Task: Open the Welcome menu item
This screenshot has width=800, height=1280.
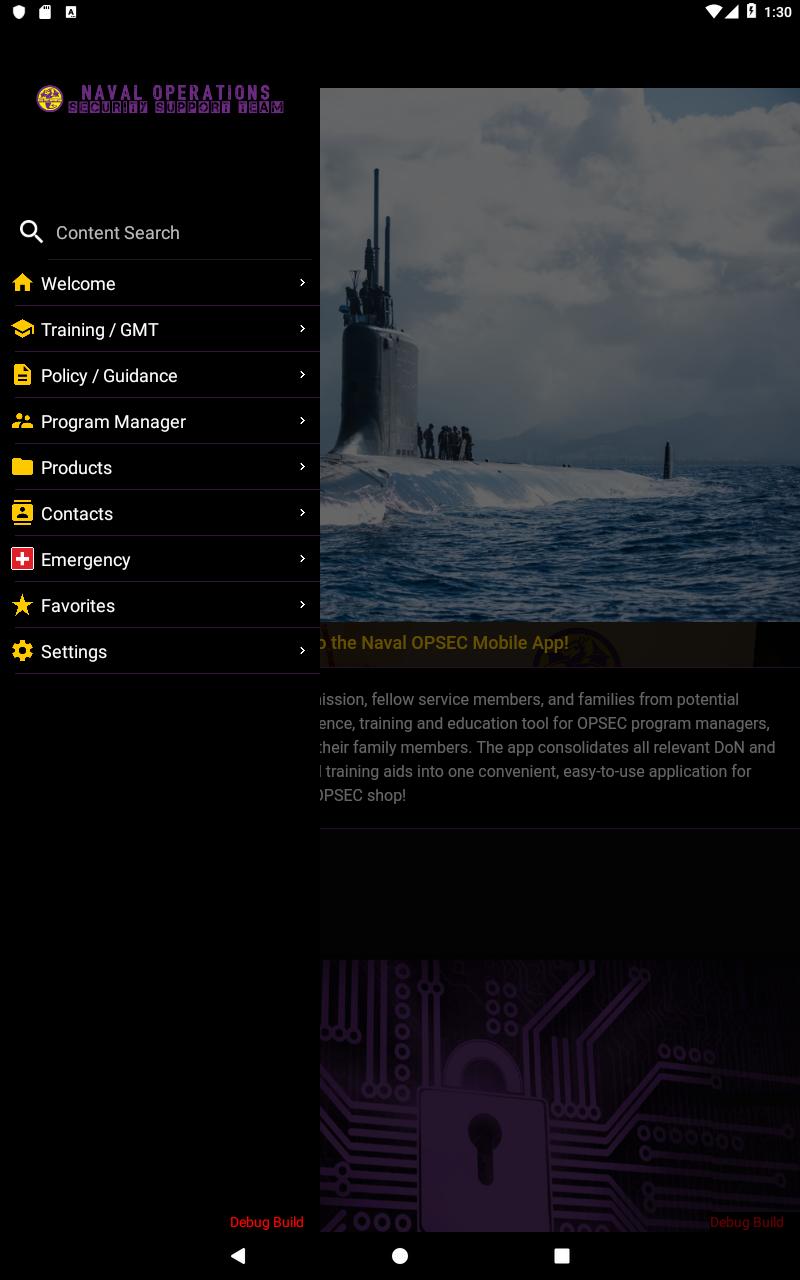Action: click(160, 283)
